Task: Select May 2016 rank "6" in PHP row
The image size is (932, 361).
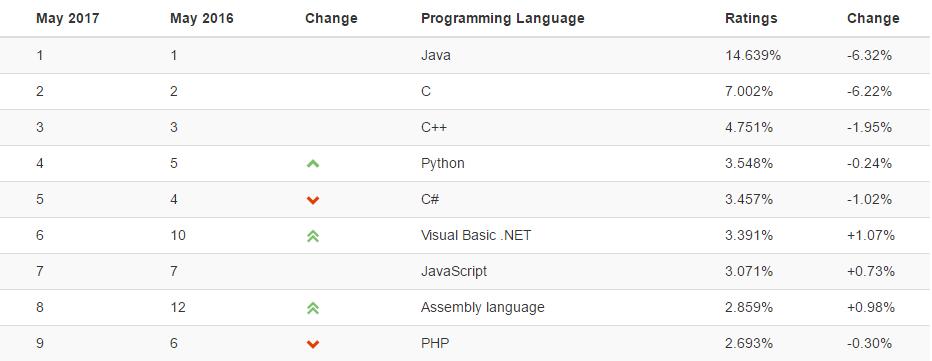Action: 174,343
